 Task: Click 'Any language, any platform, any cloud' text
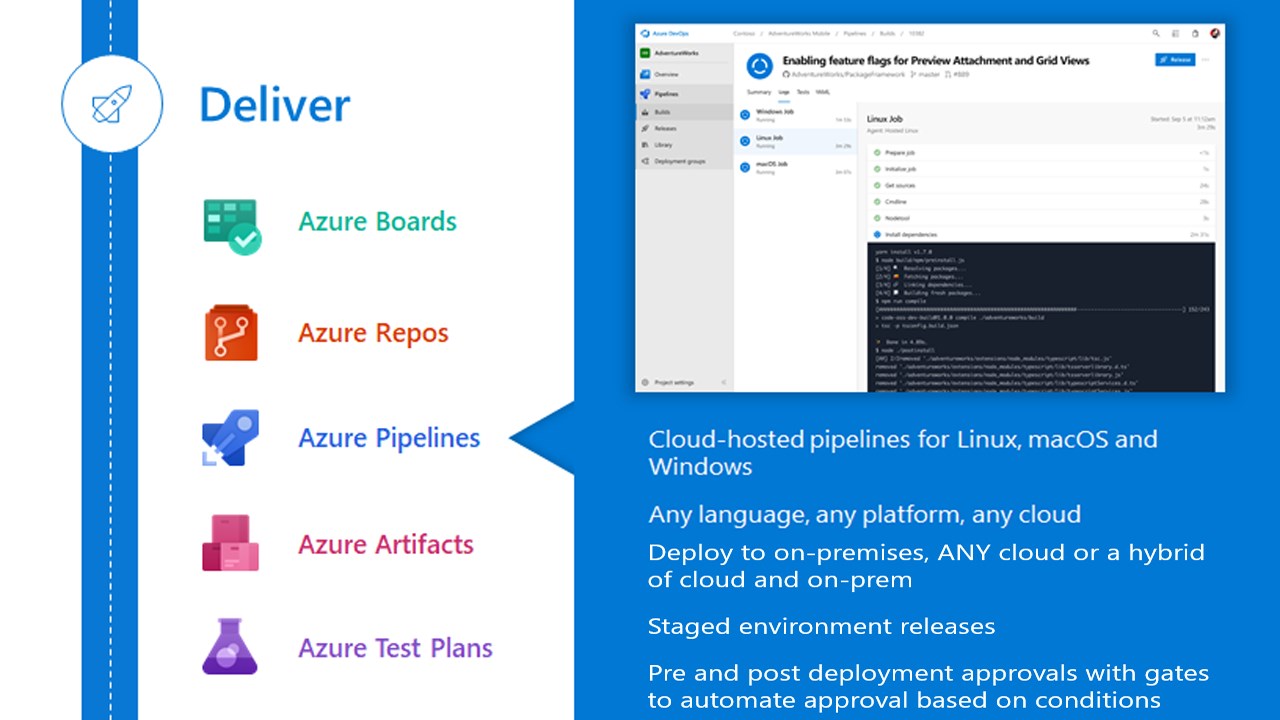point(864,516)
